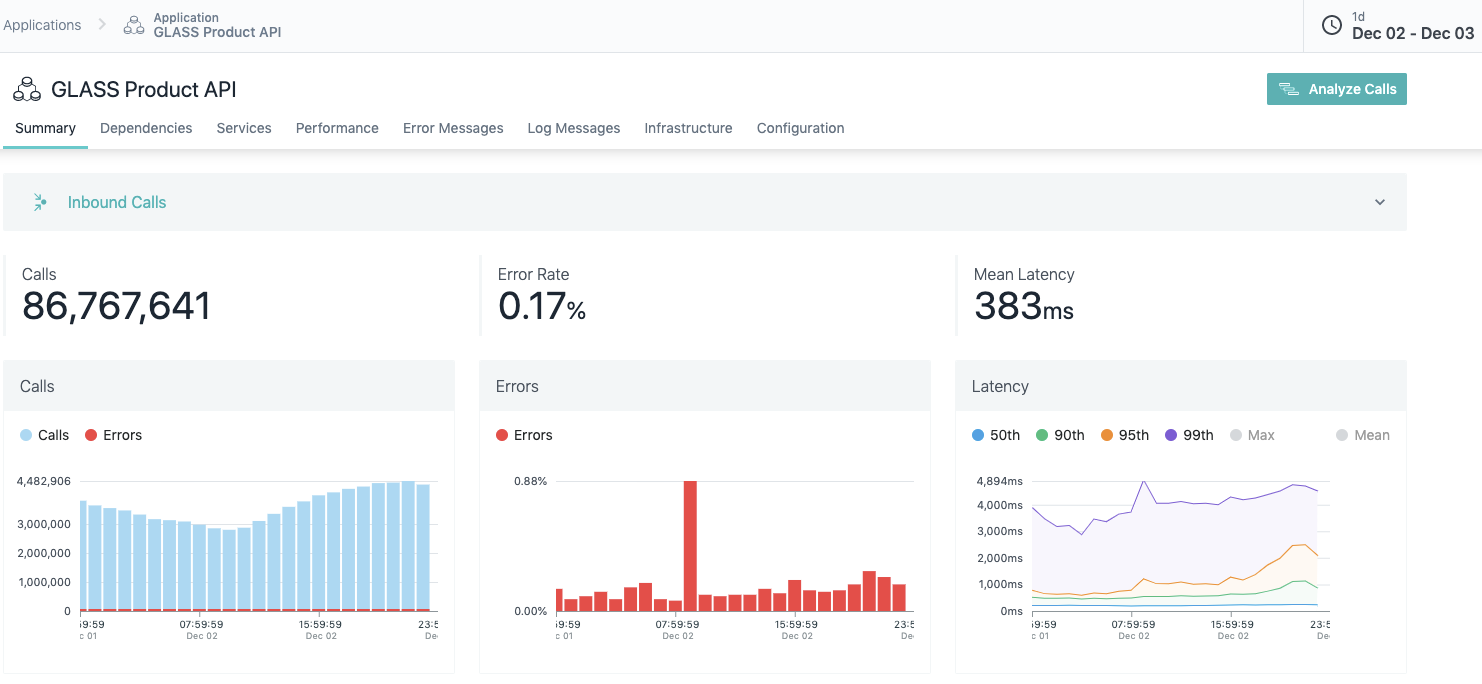Click the 4,894ms axis label
Screen dimensions: 1482x684
[1000, 481]
